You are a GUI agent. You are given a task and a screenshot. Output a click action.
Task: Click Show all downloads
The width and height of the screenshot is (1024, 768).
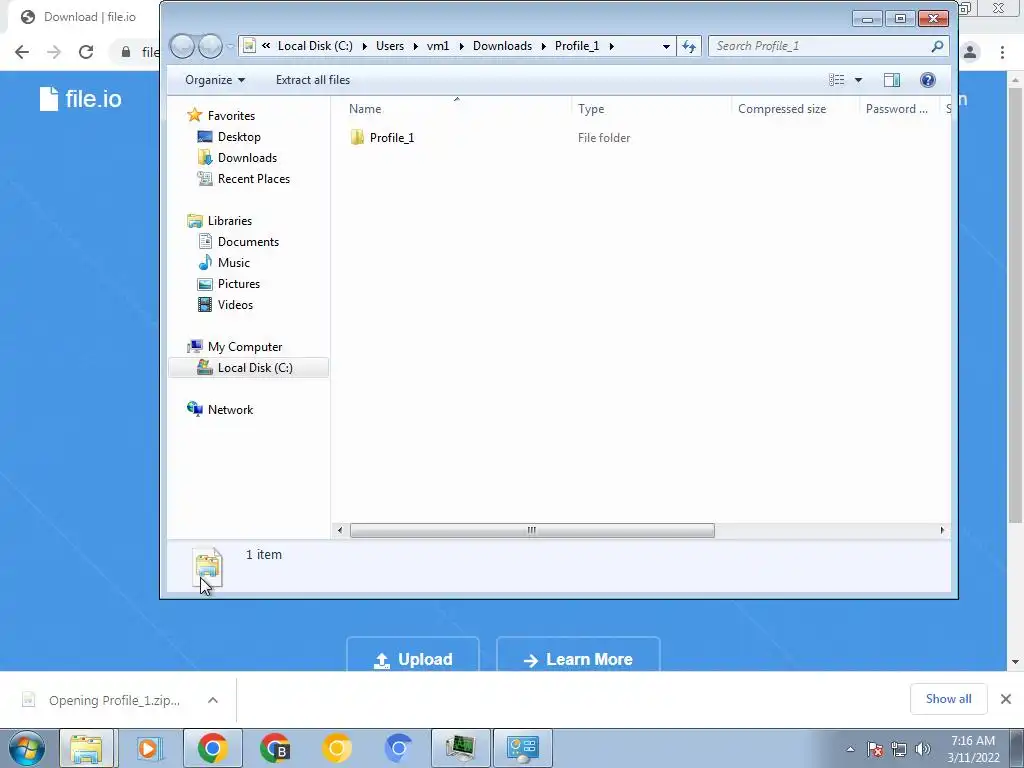tap(948, 699)
